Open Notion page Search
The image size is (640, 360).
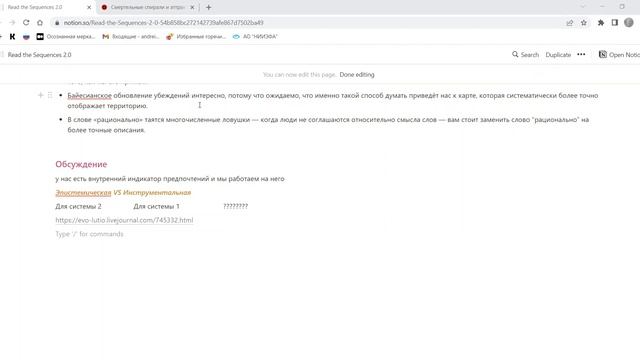pyautogui.click(x=525, y=55)
